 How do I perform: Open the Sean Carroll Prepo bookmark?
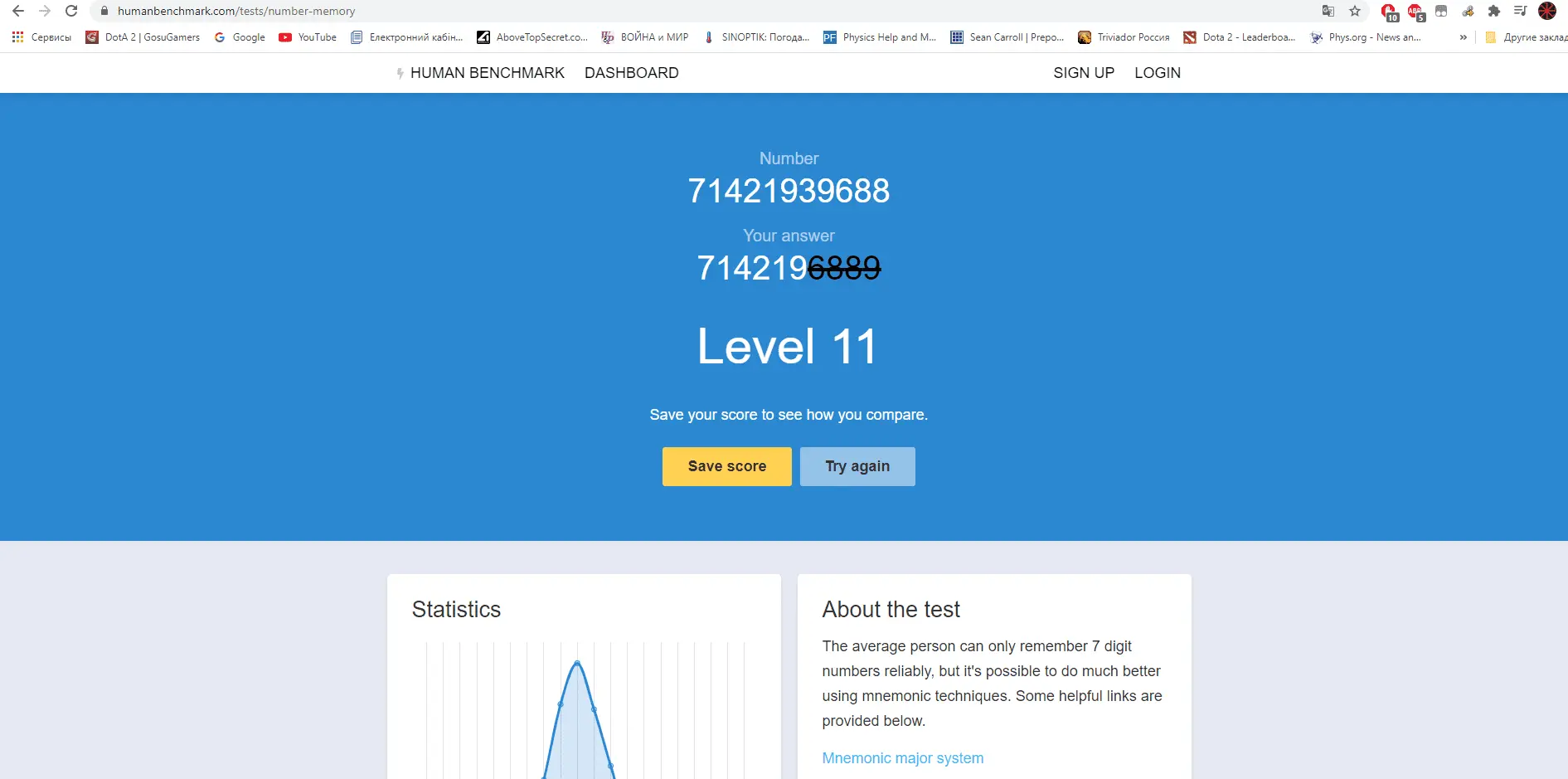click(x=1007, y=37)
